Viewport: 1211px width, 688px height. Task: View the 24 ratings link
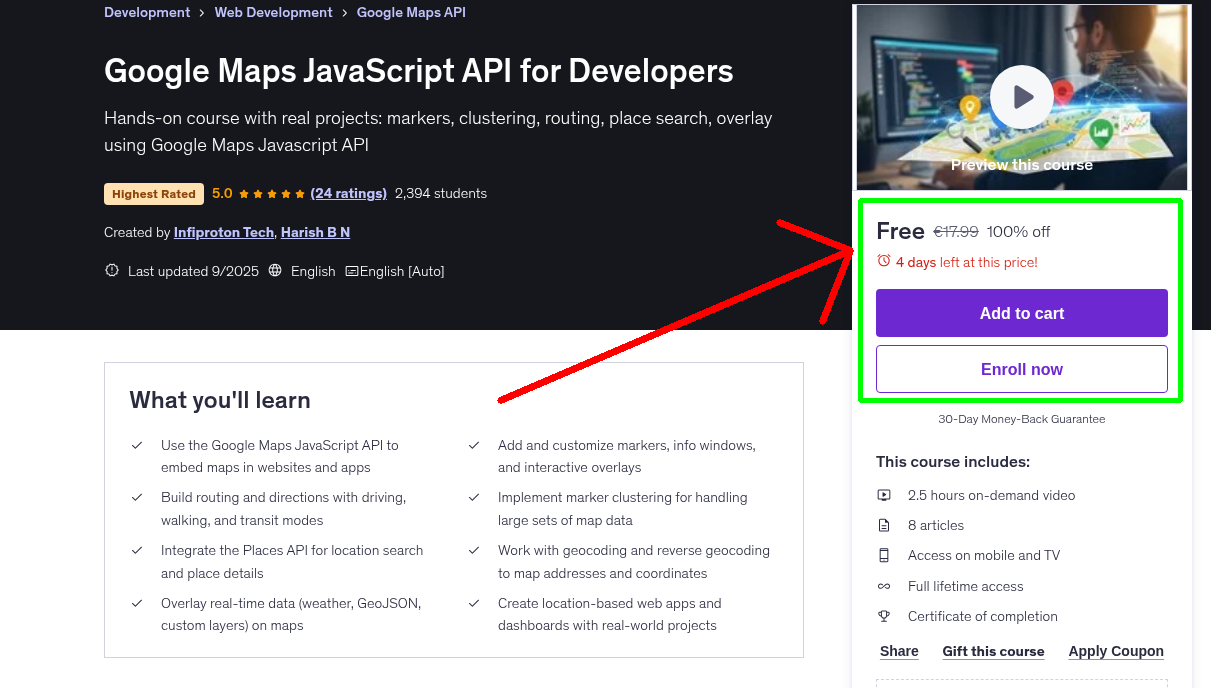click(348, 193)
